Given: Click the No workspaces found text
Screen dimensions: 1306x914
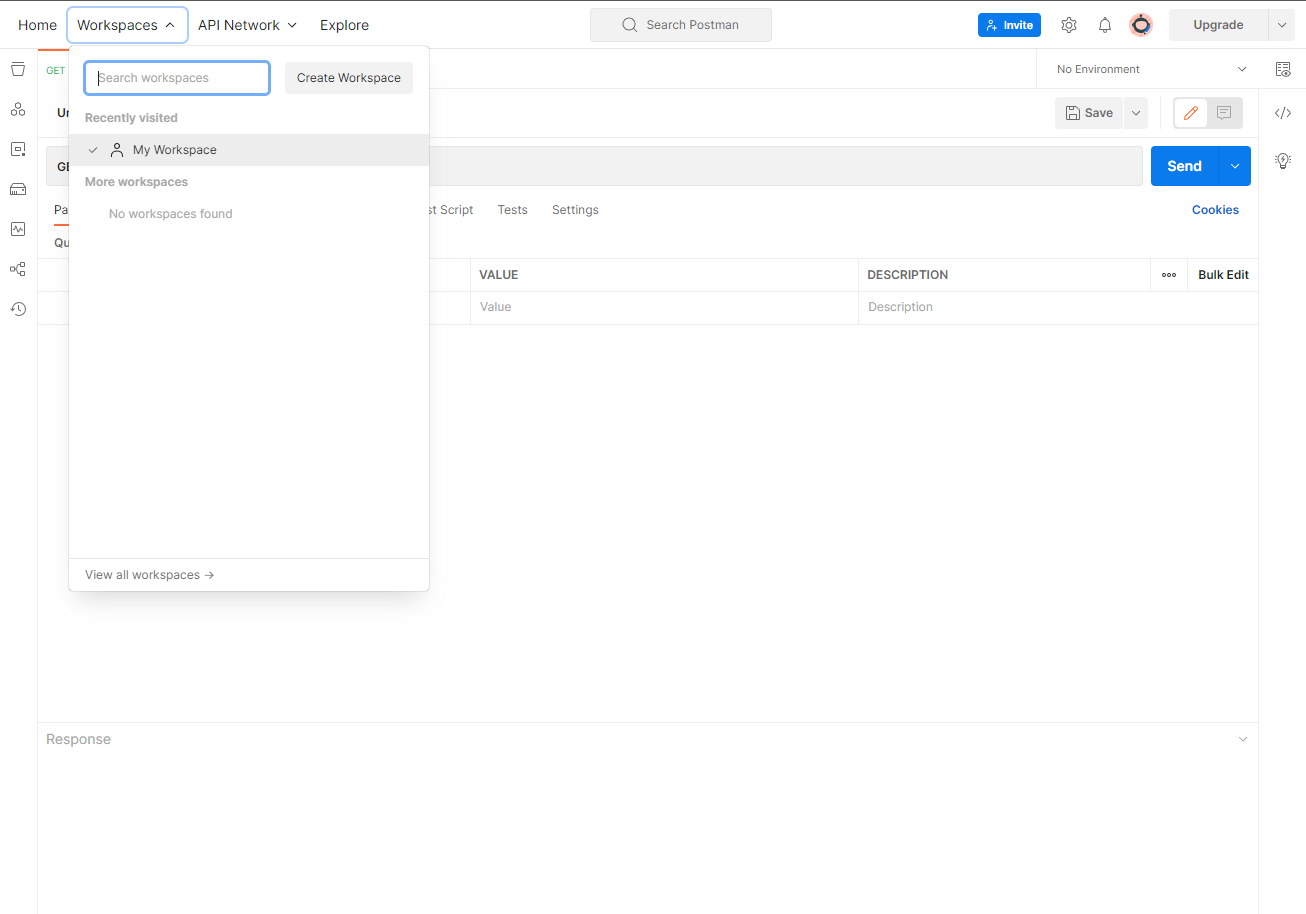Looking at the screenshot, I should coord(171,214).
